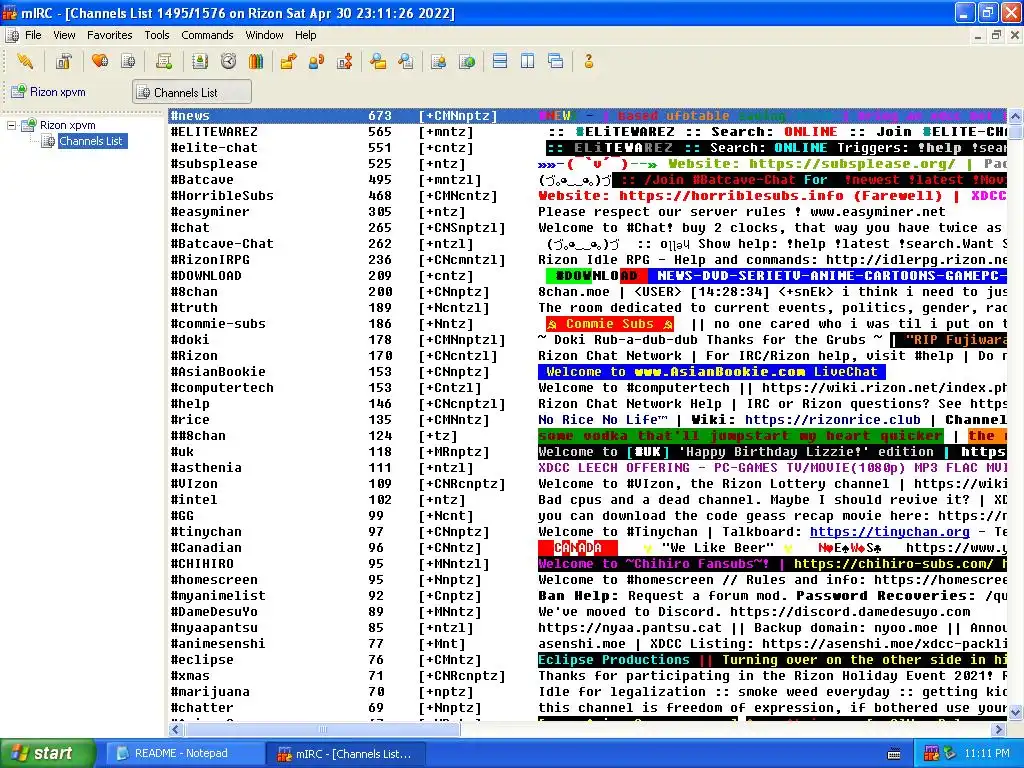Click the Connect lightning bolt toolbar icon
This screenshot has width=1024, height=768.
(x=25, y=61)
